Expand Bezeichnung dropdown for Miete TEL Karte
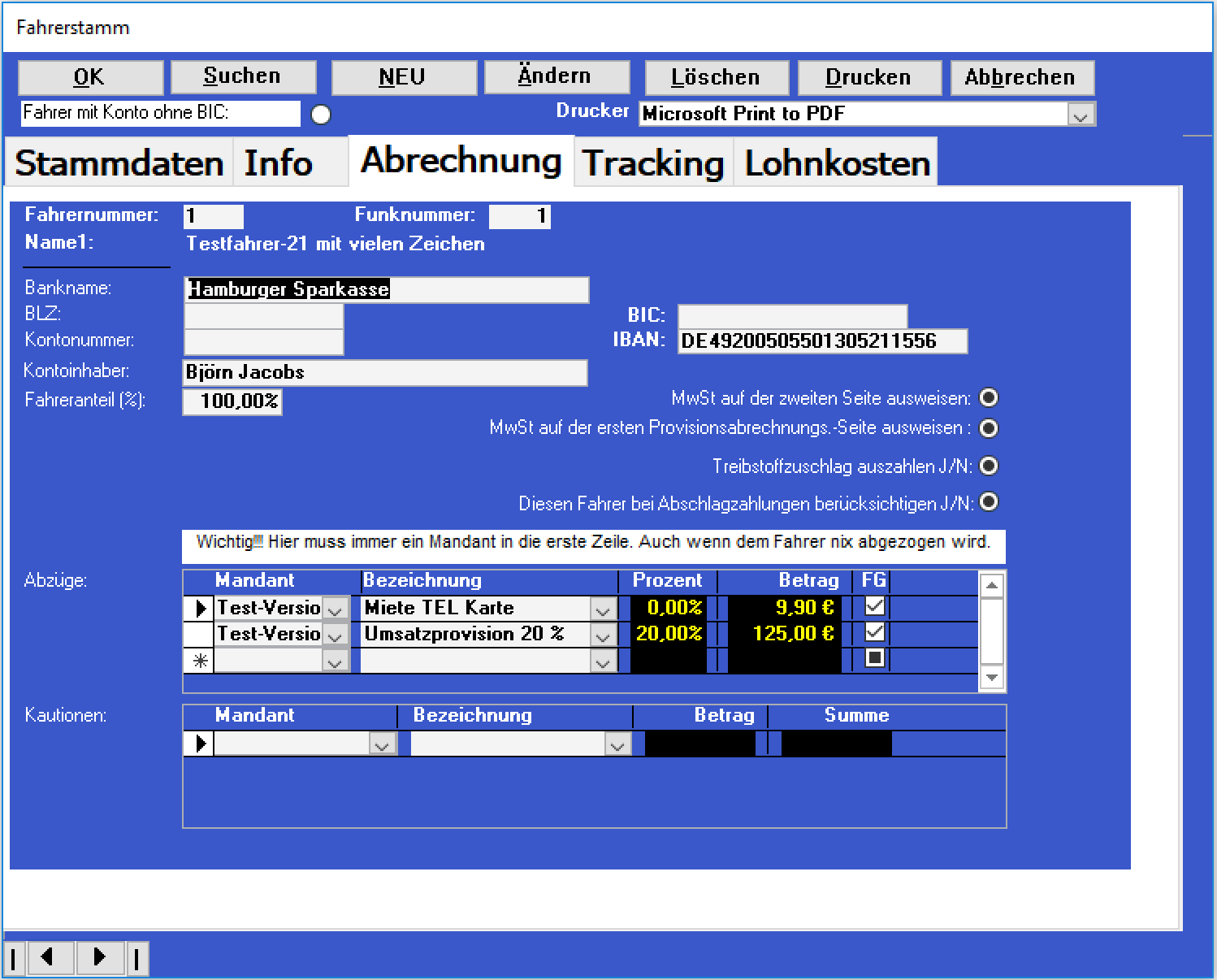The width and height of the screenshot is (1217, 980). [602, 609]
